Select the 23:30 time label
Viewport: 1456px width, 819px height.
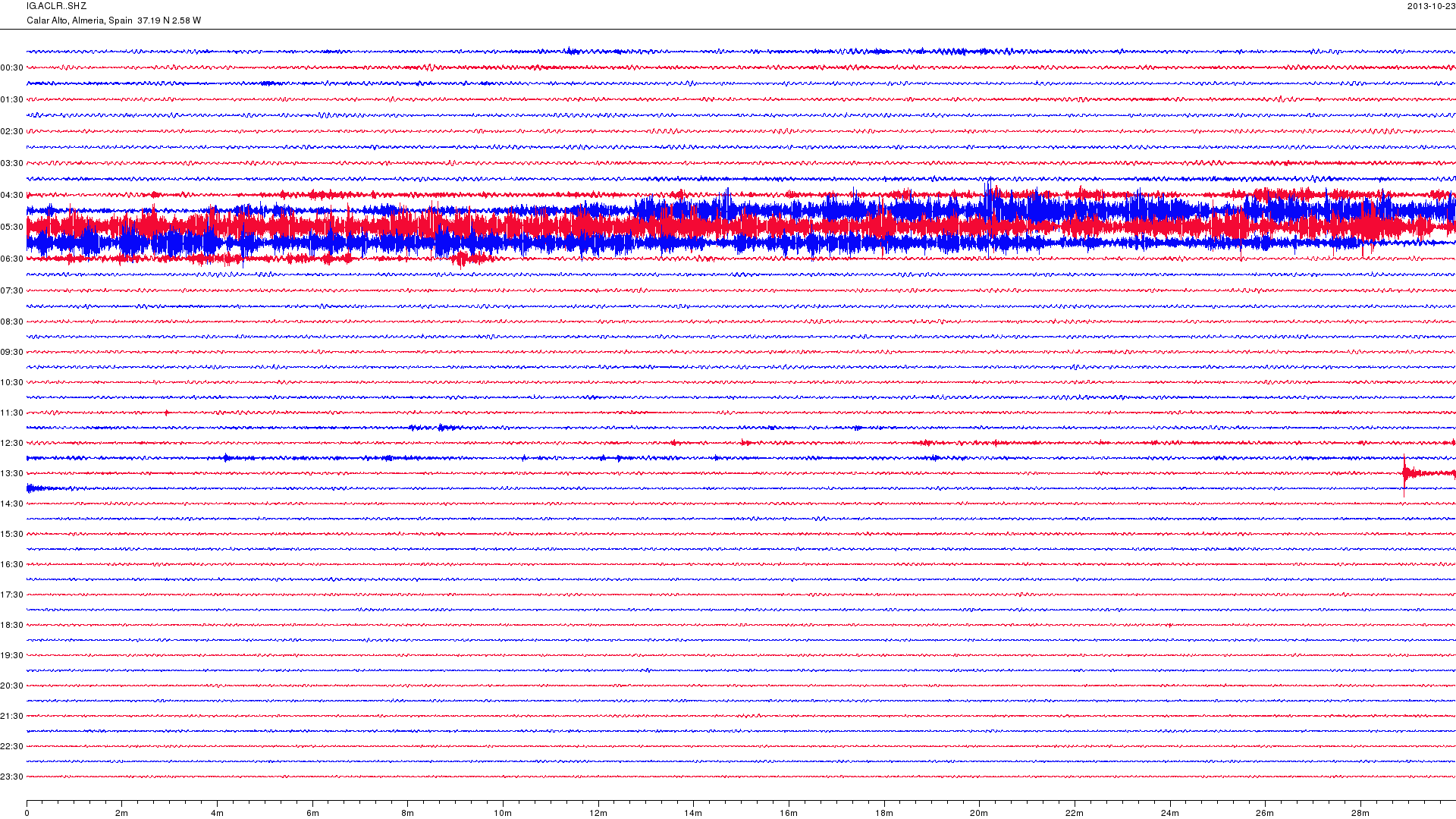(x=11, y=777)
